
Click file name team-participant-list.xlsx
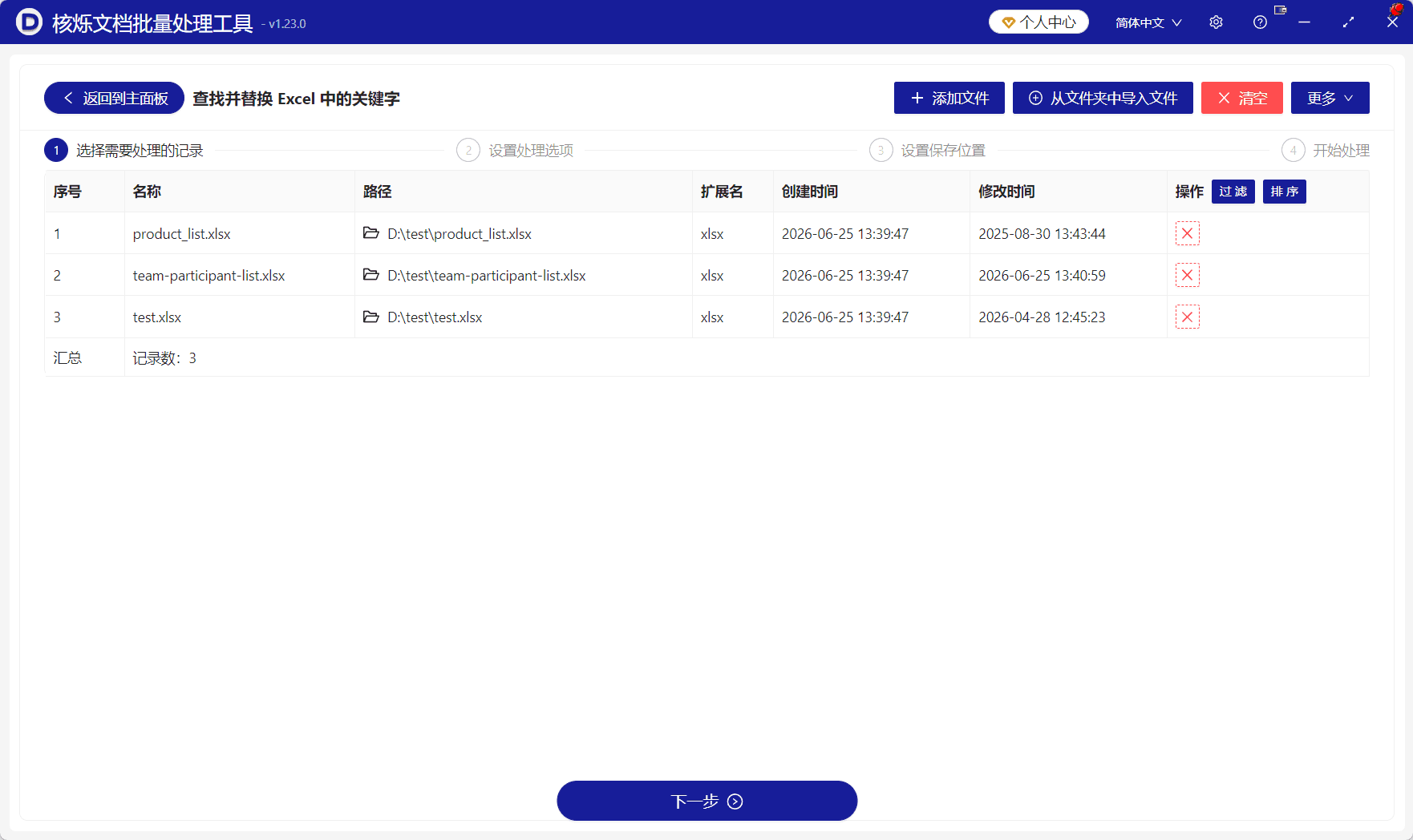click(x=209, y=275)
